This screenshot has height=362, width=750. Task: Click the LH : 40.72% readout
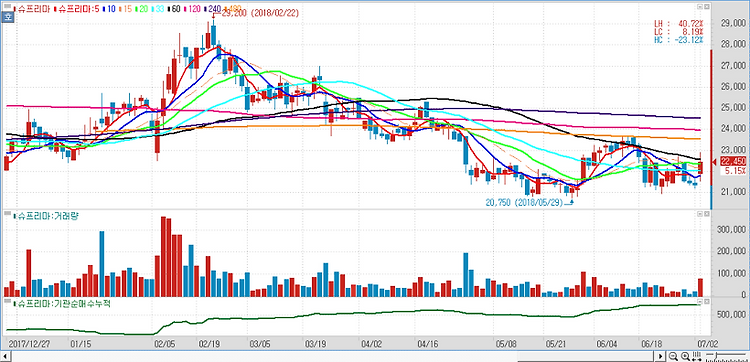[678, 23]
